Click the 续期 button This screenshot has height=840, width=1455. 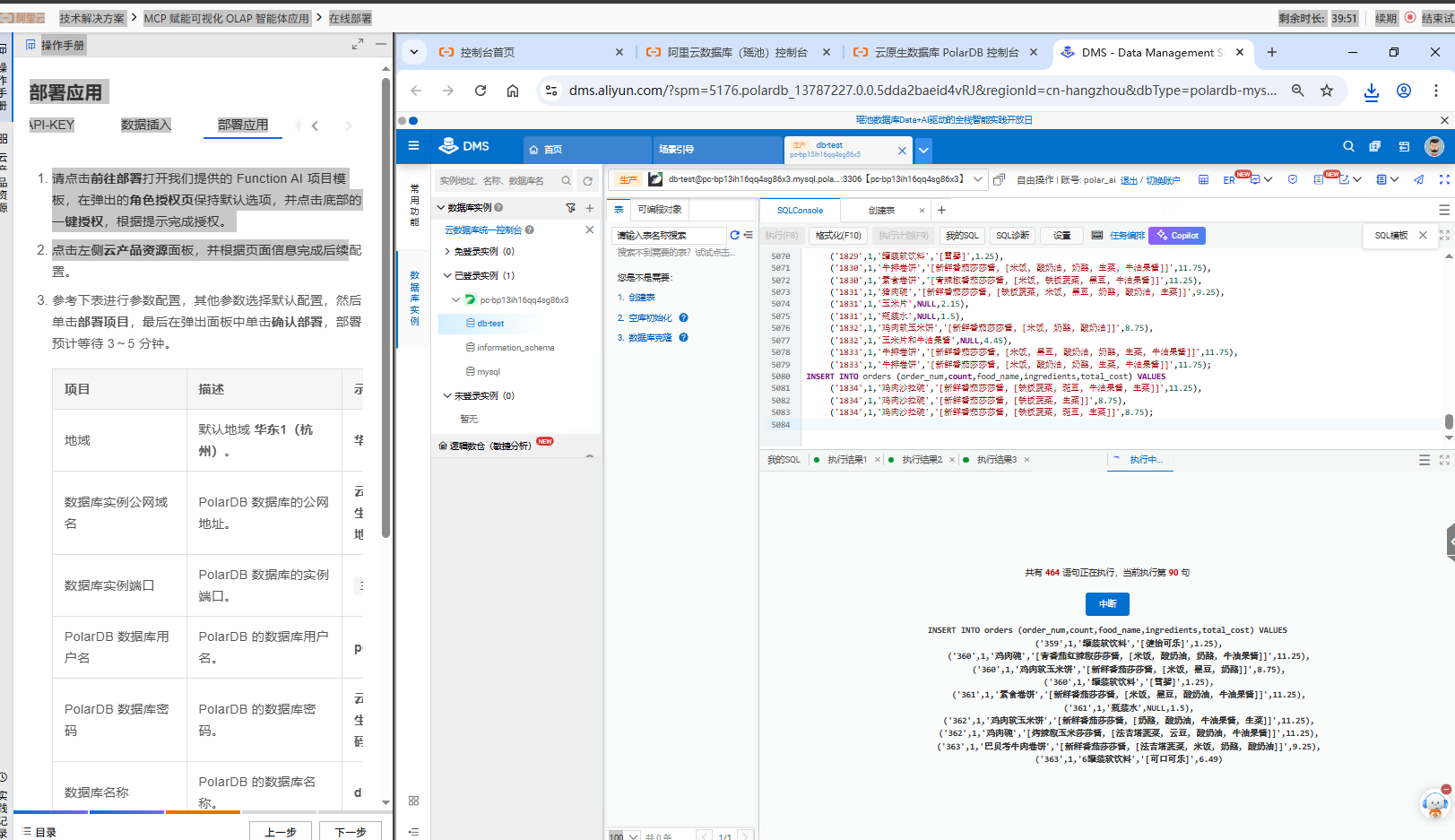click(x=1386, y=18)
